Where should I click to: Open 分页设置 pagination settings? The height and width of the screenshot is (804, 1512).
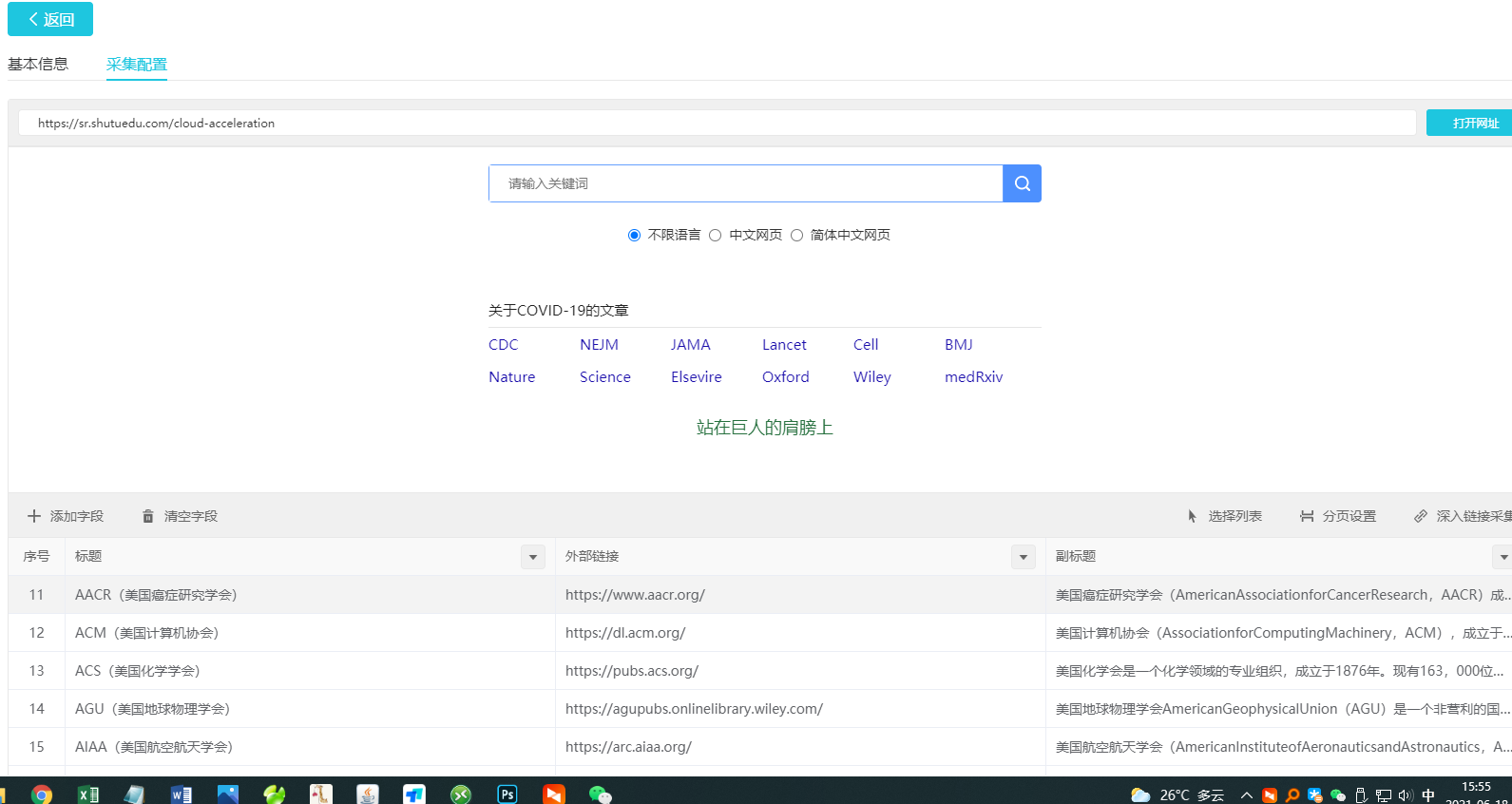pyautogui.click(x=1338, y=516)
